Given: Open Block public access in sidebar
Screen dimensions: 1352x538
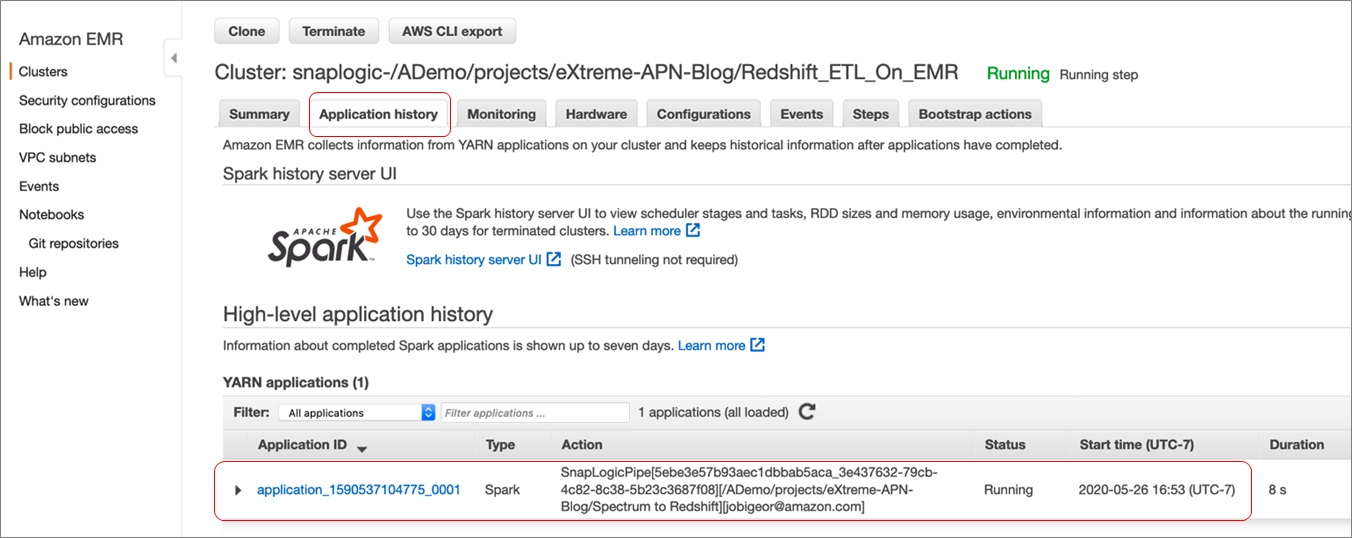Looking at the screenshot, I should (78, 129).
